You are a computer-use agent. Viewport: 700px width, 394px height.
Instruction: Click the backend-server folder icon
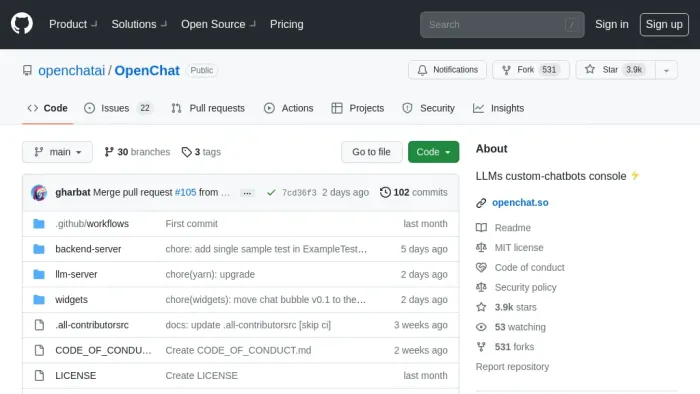[39, 249]
